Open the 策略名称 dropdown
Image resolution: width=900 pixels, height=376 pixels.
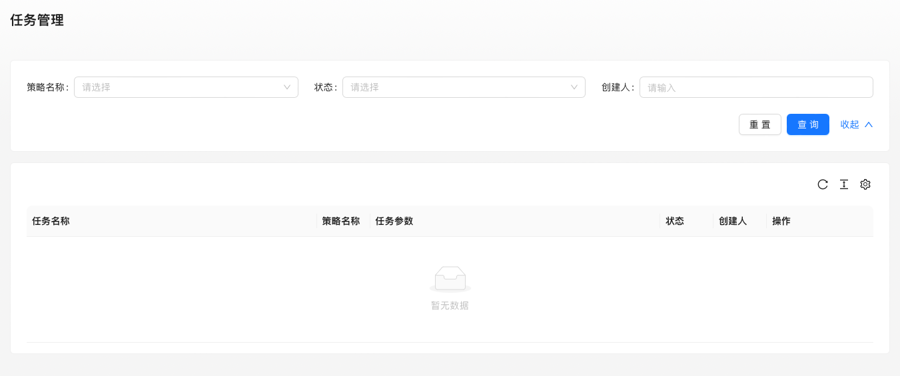click(x=186, y=87)
